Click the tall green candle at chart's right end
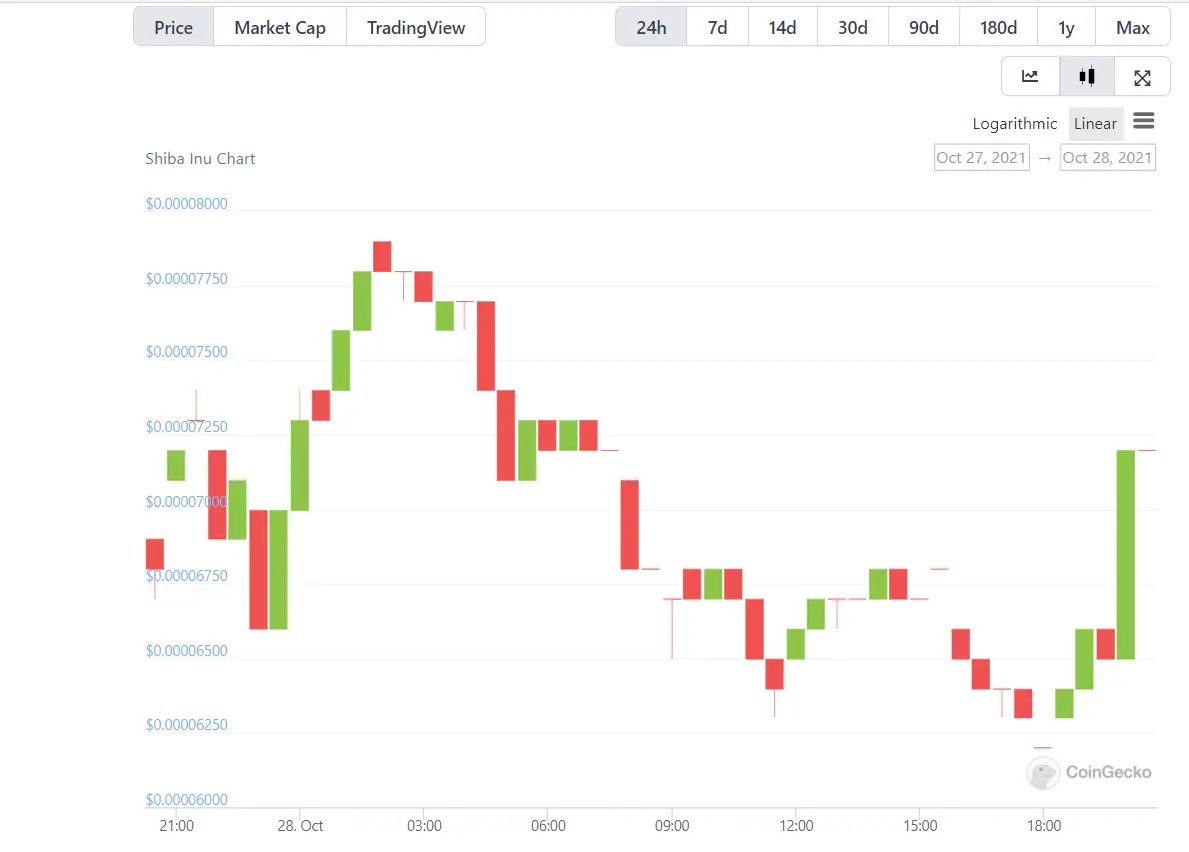The image size is (1189, 852). [x=1126, y=554]
